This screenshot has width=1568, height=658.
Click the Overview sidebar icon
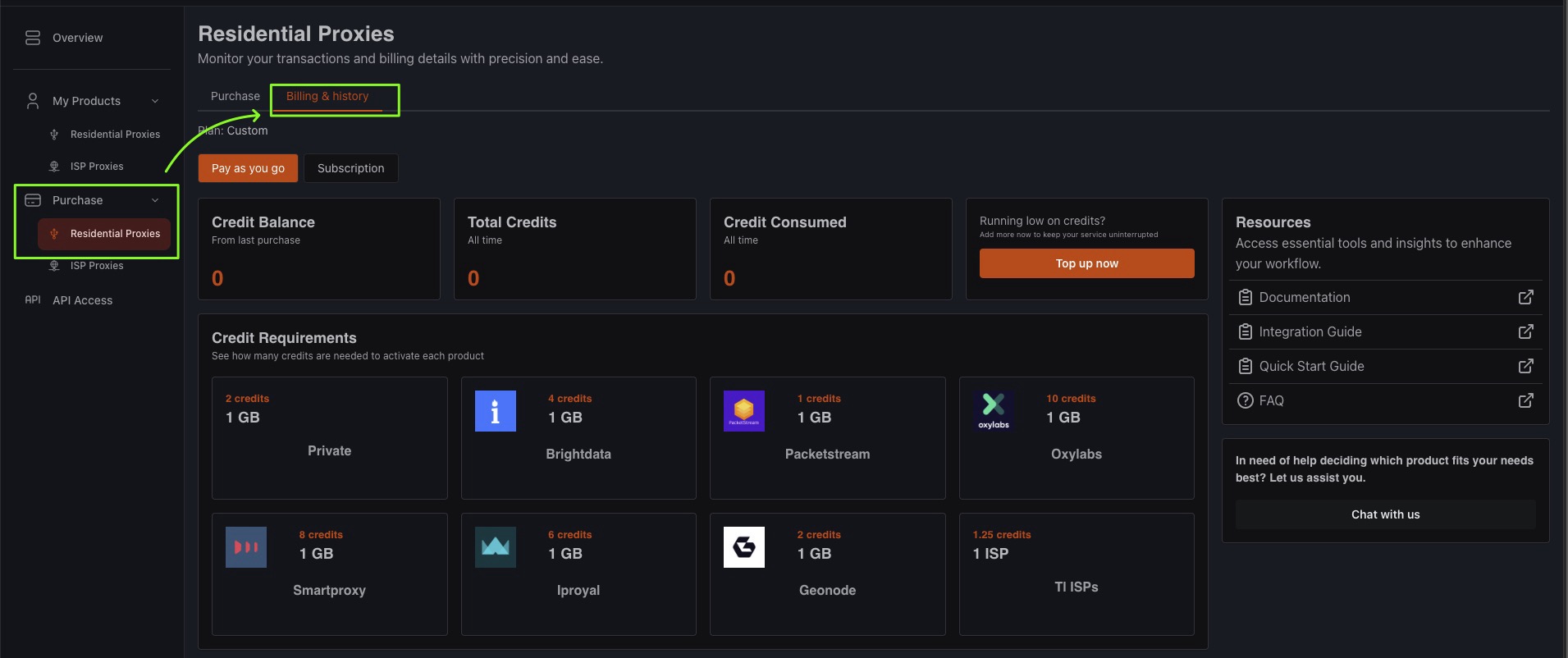point(33,38)
